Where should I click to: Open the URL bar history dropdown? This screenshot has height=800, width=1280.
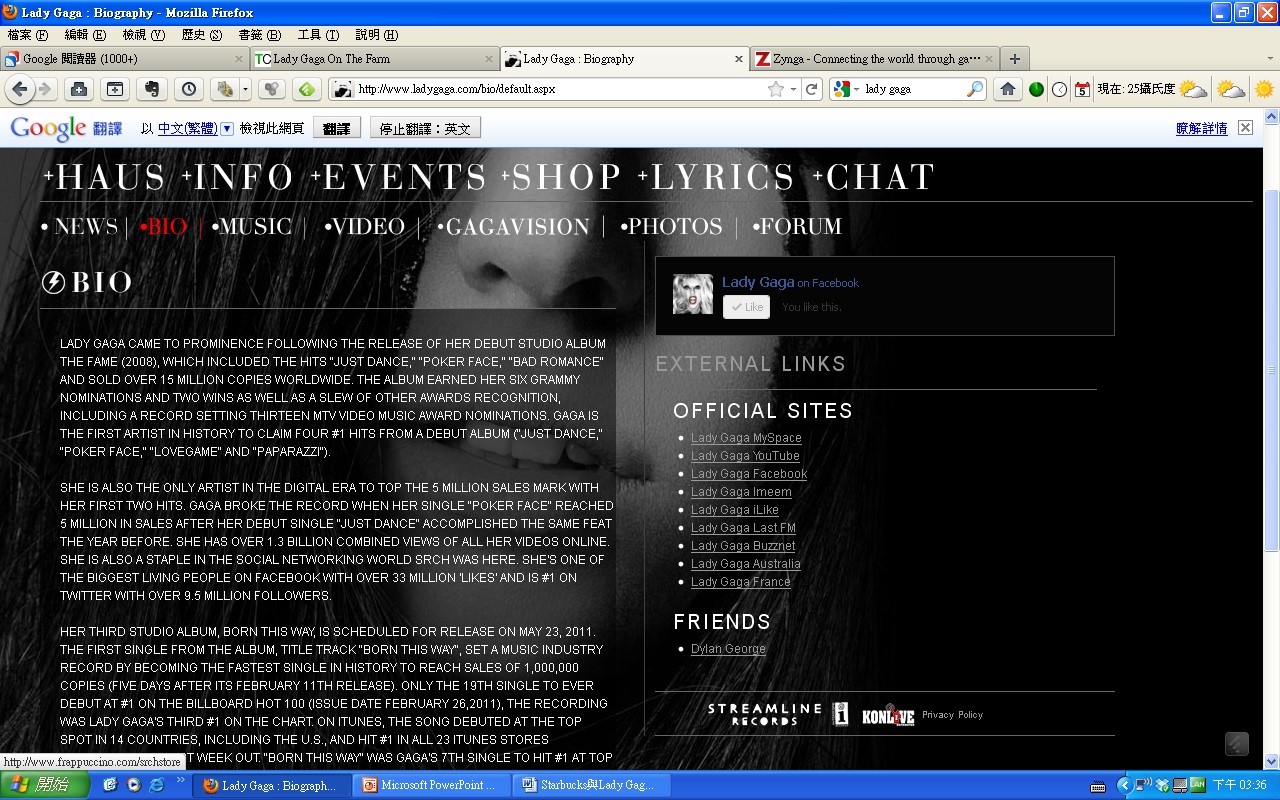coord(793,89)
